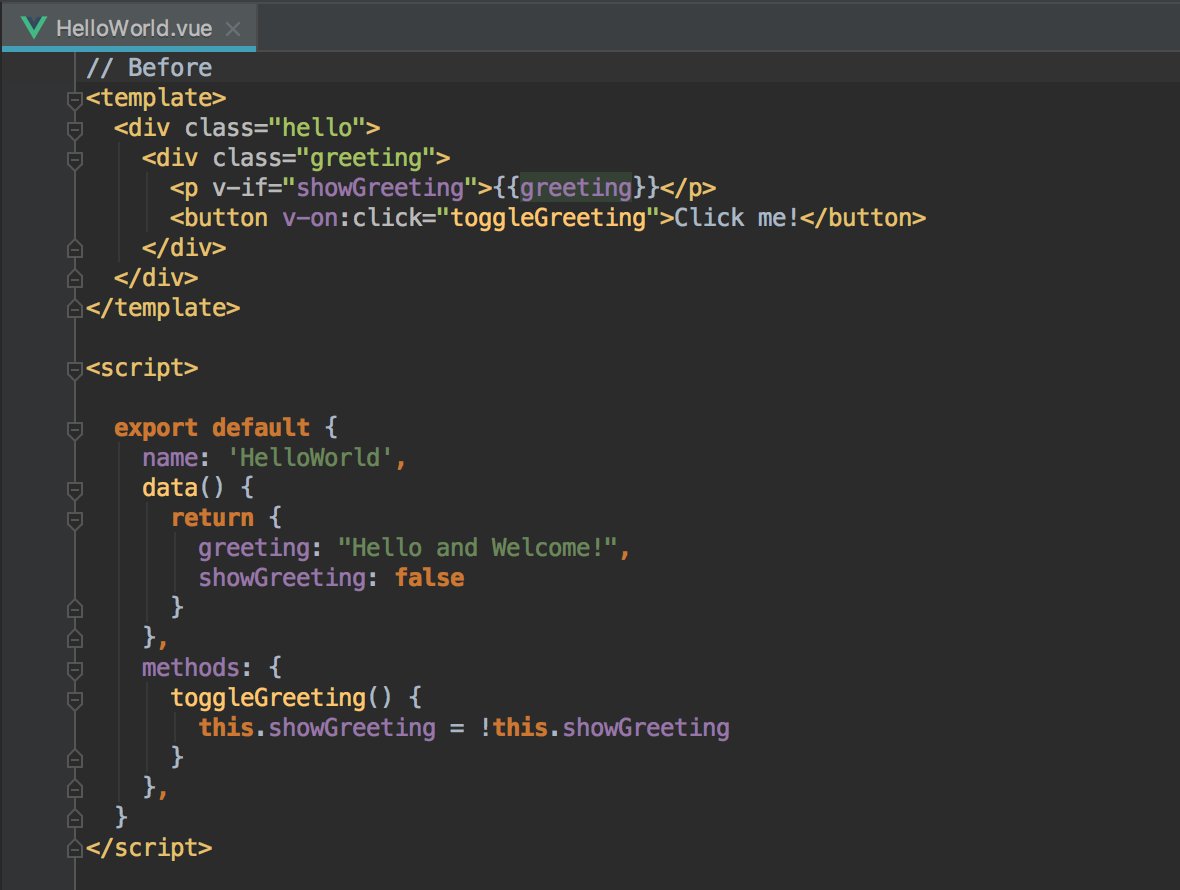Collapse the div class="hello" fold marker
This screenshot has width=1180, height=890.
click(75, 129)
